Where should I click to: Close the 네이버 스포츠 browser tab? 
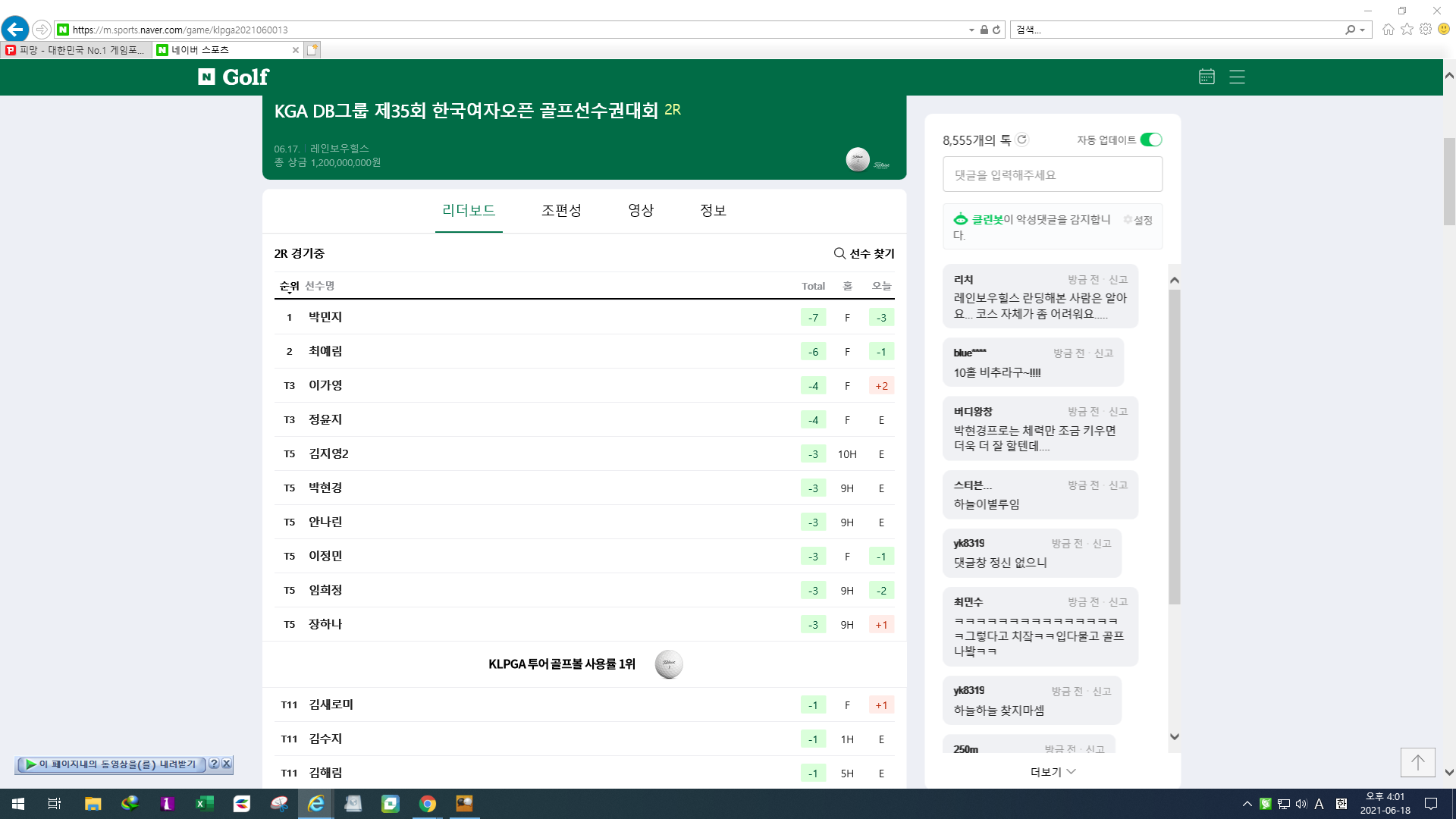tap(296, 50)
